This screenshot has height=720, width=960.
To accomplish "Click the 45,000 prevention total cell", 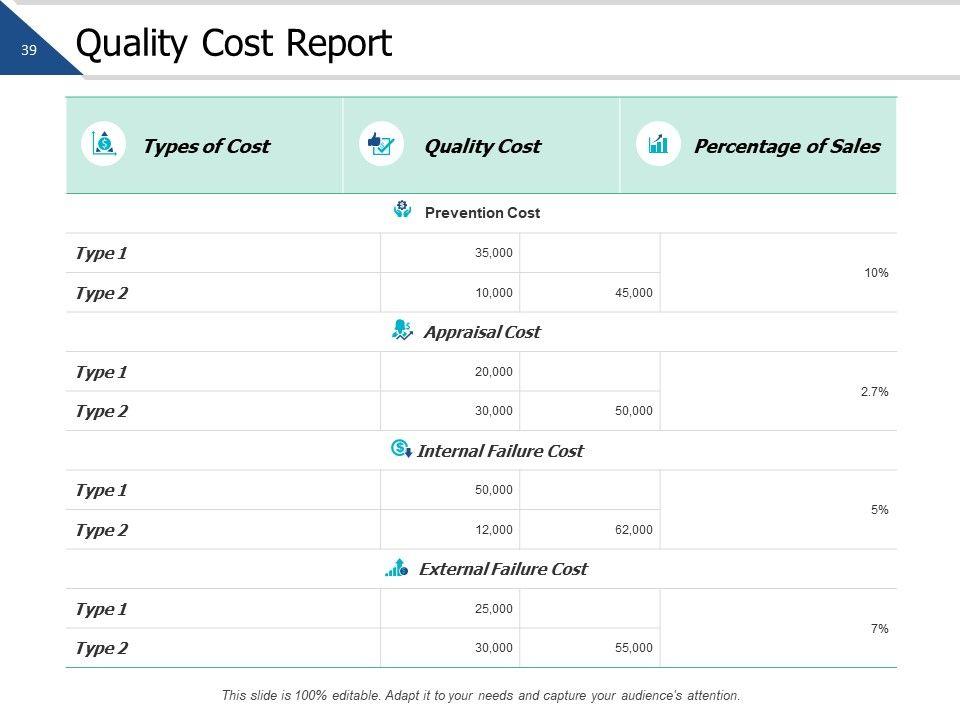I will tap(634, 293).
